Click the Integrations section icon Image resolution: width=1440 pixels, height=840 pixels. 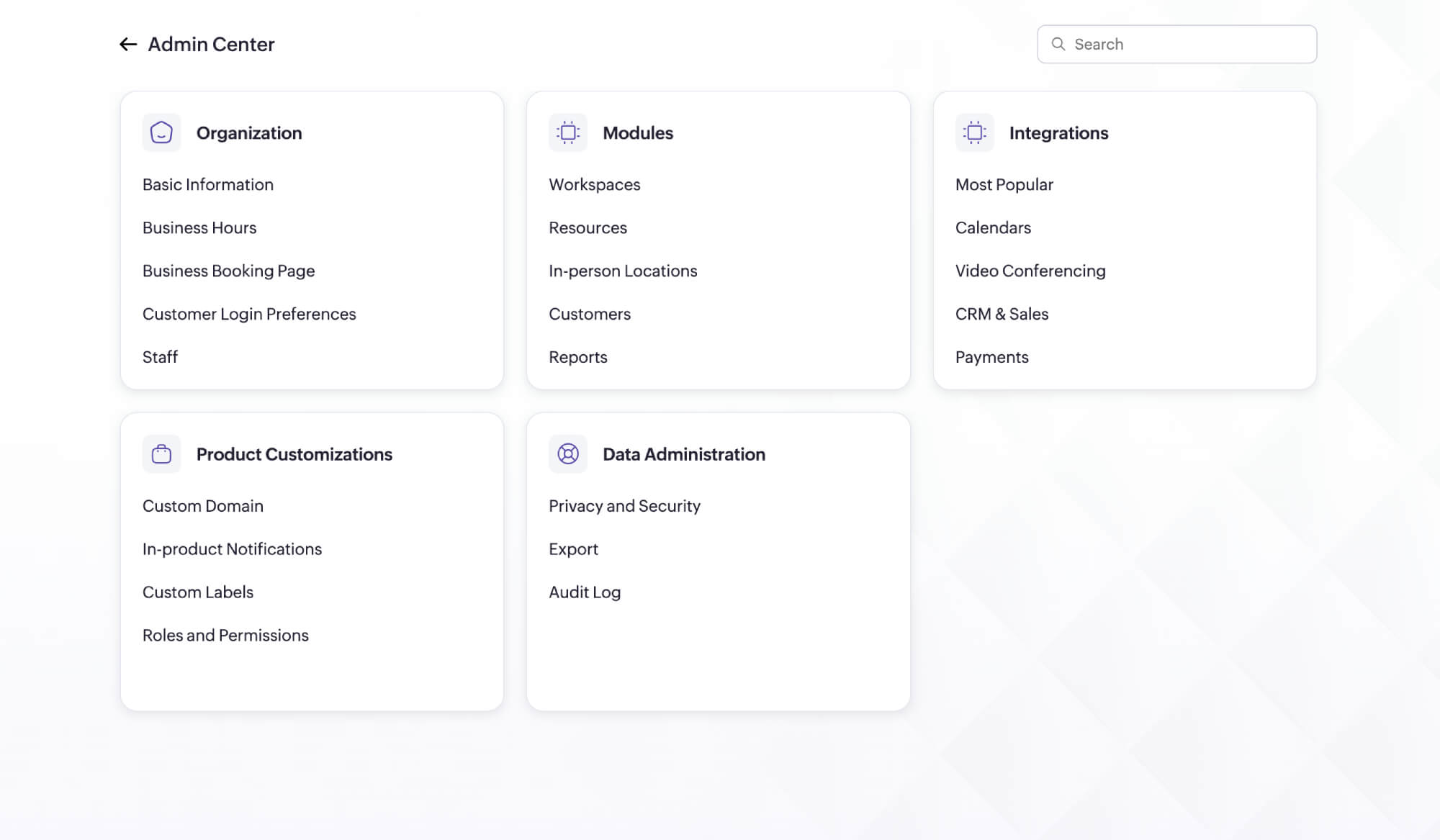pos(974,132)
